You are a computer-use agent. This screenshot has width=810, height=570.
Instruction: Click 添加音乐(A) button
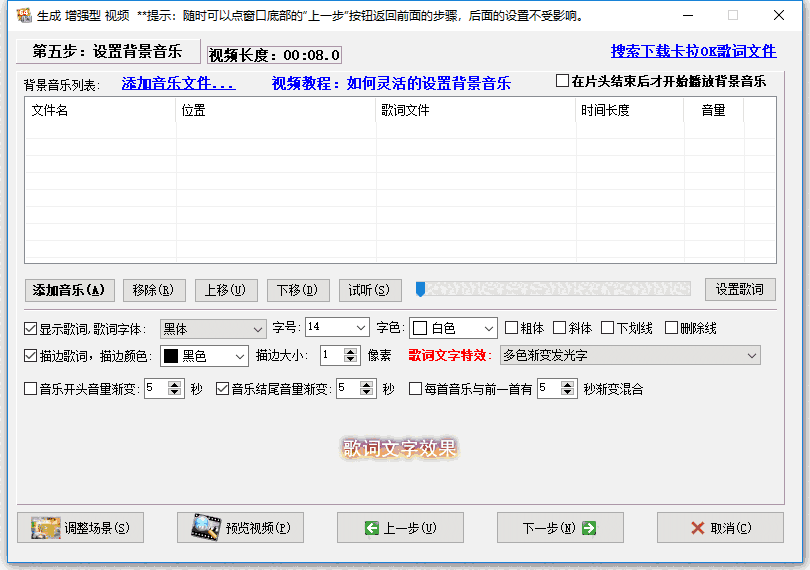click(70, 290)
